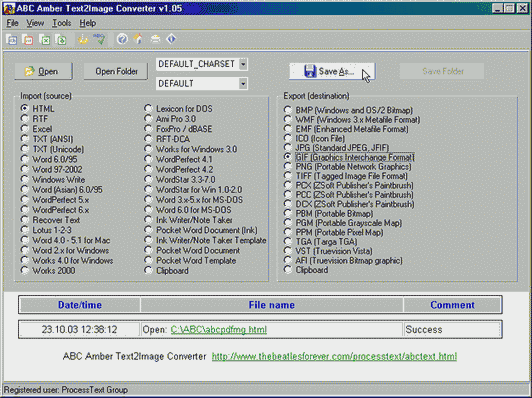
Task: Select Recover Text import option
Action: [x=50, y=220]
